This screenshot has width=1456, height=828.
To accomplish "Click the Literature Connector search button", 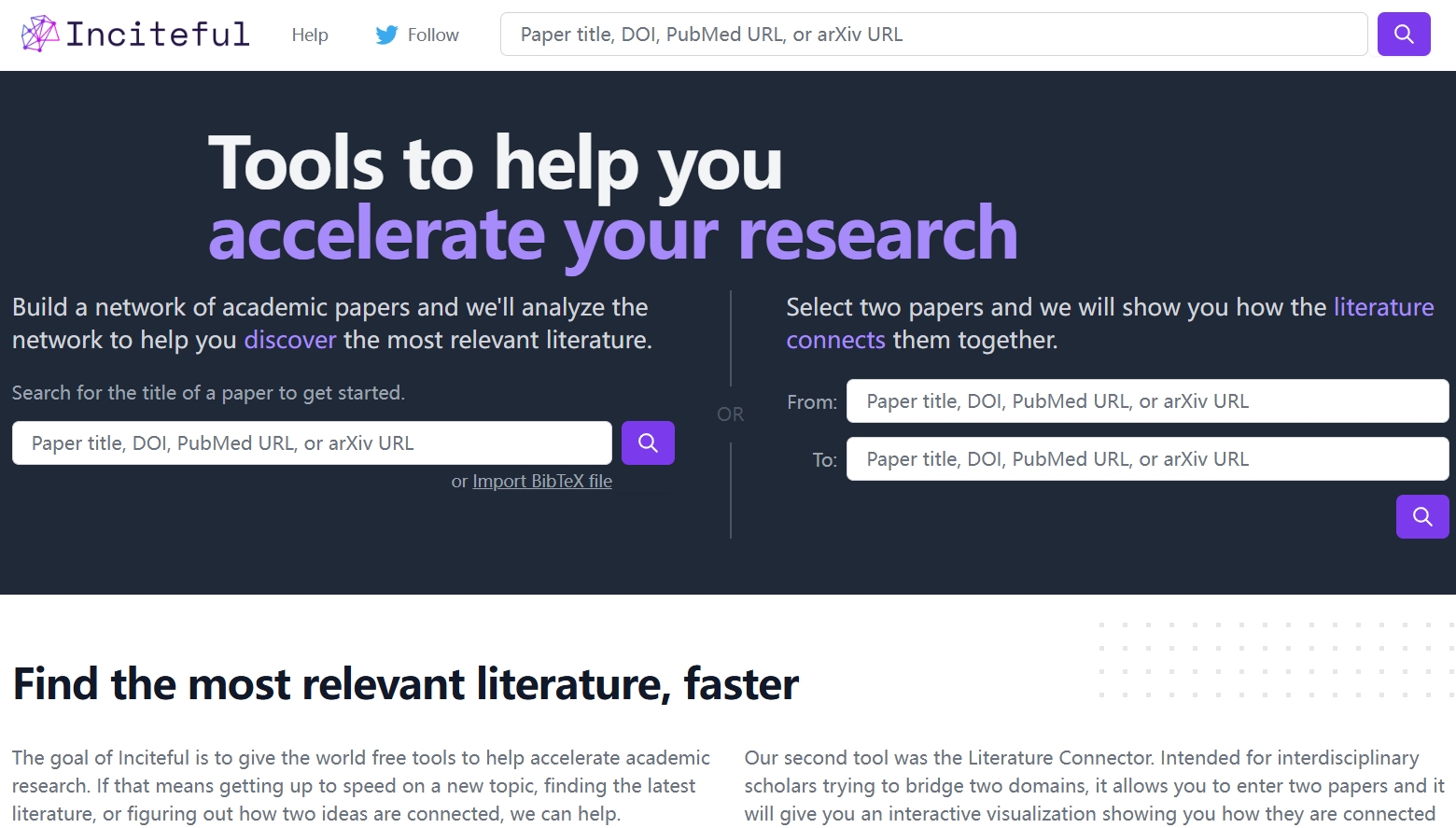I will (1422, 516).
